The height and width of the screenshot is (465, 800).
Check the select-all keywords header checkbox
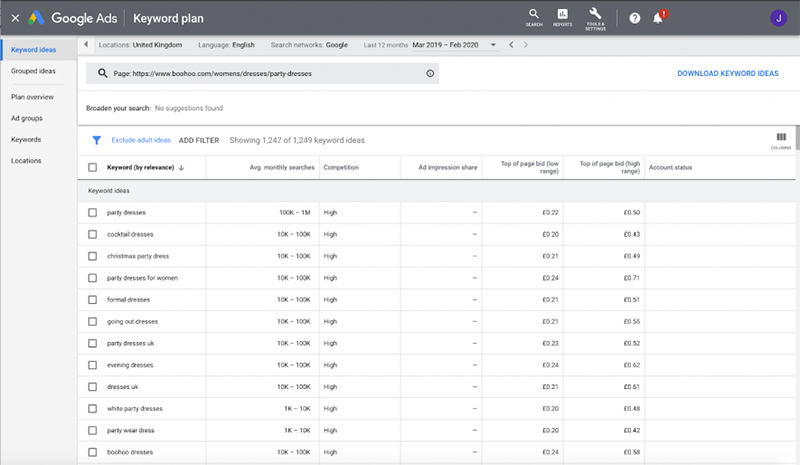click(x=92, y=167)
